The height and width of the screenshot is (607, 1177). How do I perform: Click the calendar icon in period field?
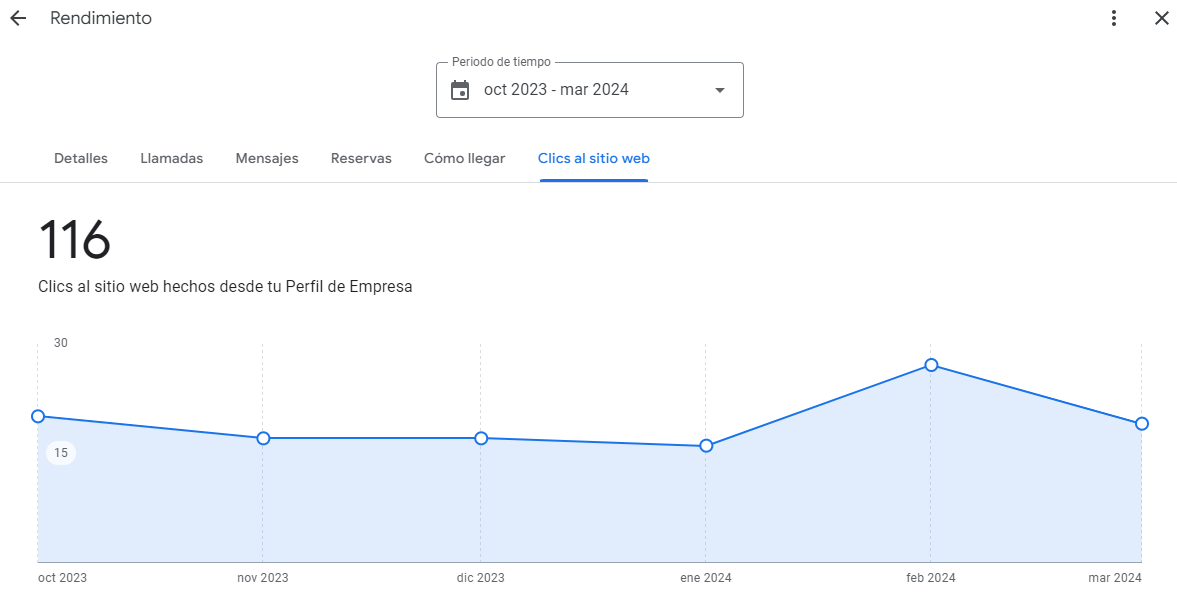point(459,90)
